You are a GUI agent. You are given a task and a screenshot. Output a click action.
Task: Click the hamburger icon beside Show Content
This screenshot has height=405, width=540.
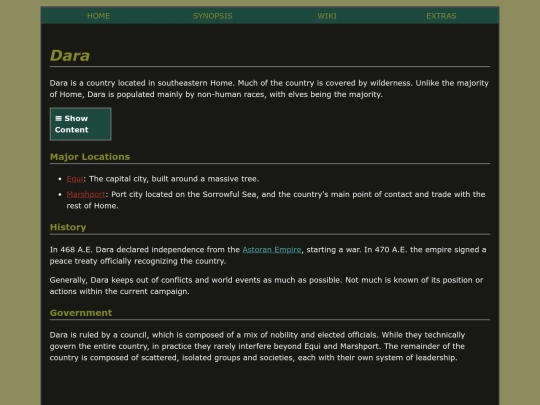click(59, 118)
